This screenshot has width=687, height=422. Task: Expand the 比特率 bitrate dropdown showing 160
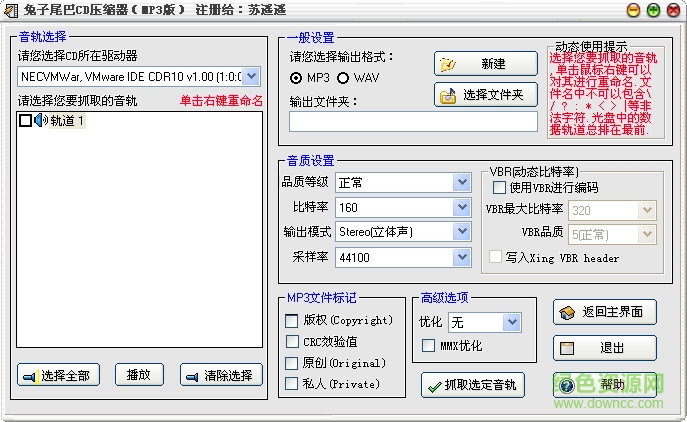(x=462, y=207)
